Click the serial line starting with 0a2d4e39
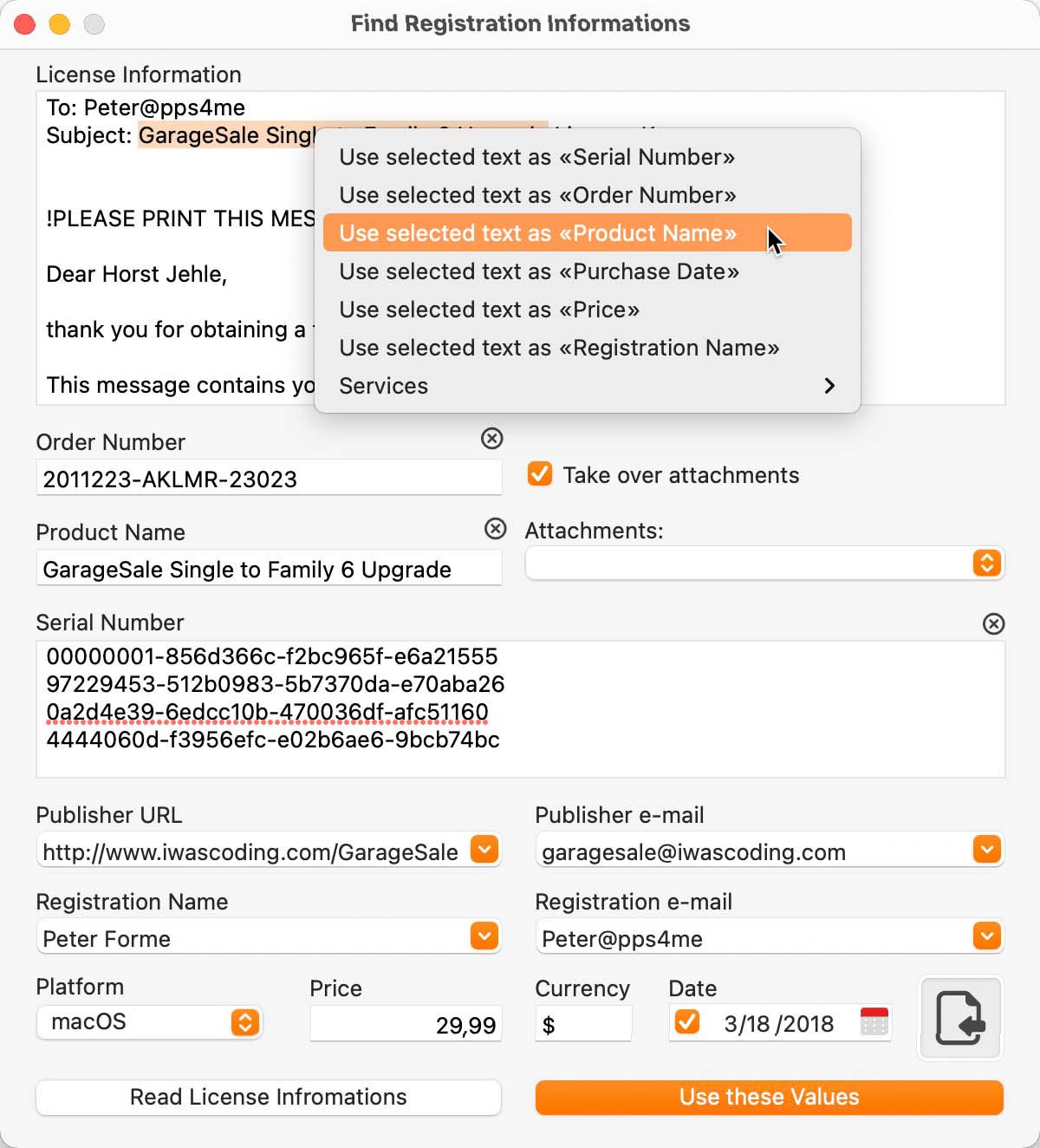 [268, 712]
